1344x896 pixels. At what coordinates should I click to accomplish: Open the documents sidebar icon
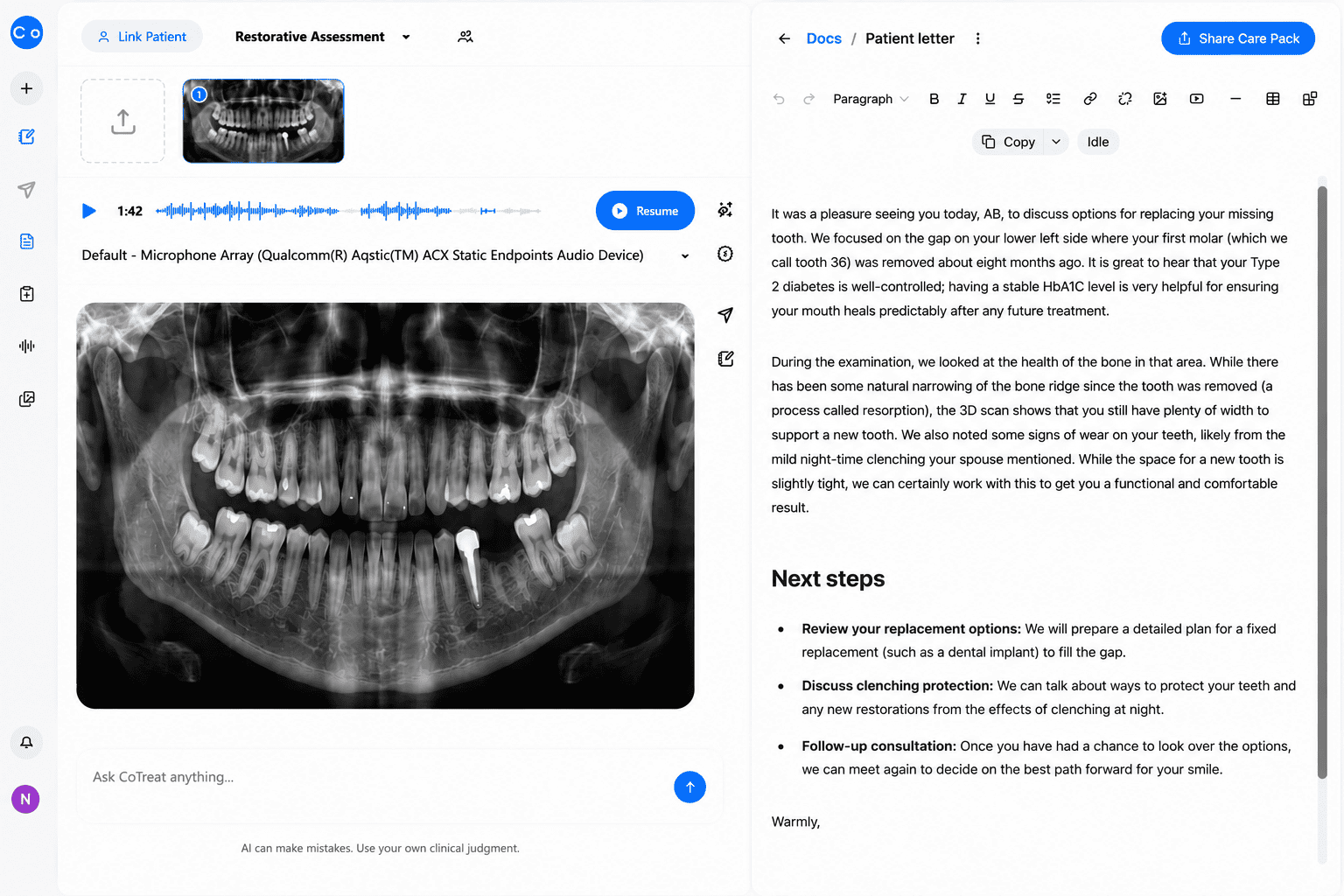(26, 241)
